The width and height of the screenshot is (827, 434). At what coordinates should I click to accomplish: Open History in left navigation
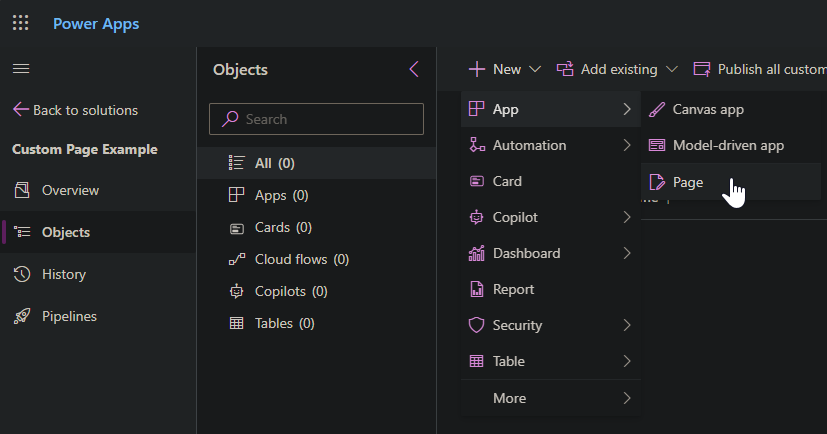pos(98,274)
